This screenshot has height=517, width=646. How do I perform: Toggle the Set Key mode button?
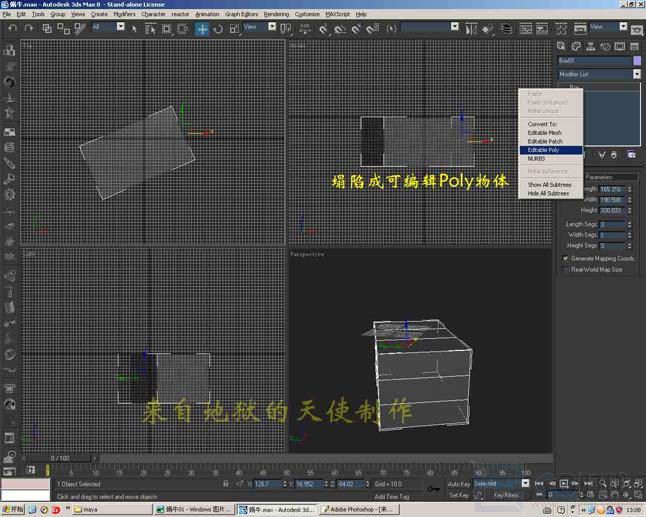tap(459, 495)
